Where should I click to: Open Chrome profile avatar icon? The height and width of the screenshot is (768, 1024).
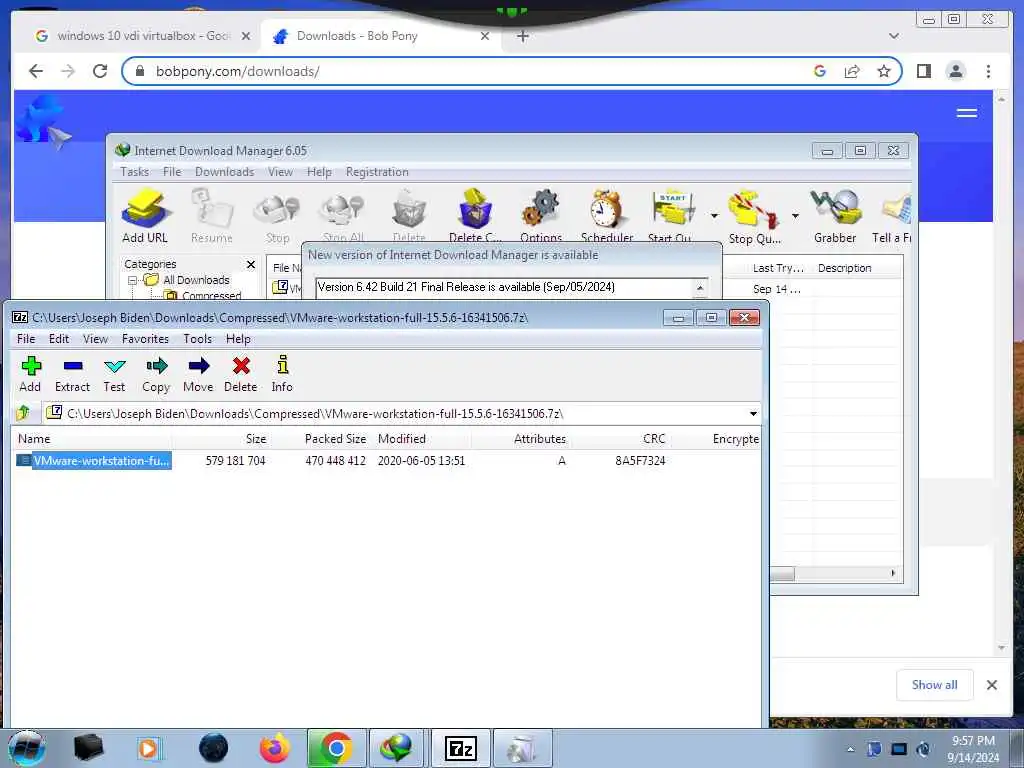[955, 71]
